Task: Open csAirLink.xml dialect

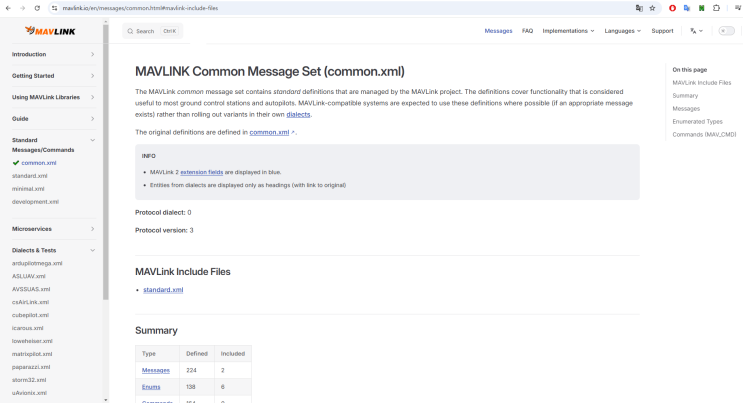Action: [x=30, y=302]
